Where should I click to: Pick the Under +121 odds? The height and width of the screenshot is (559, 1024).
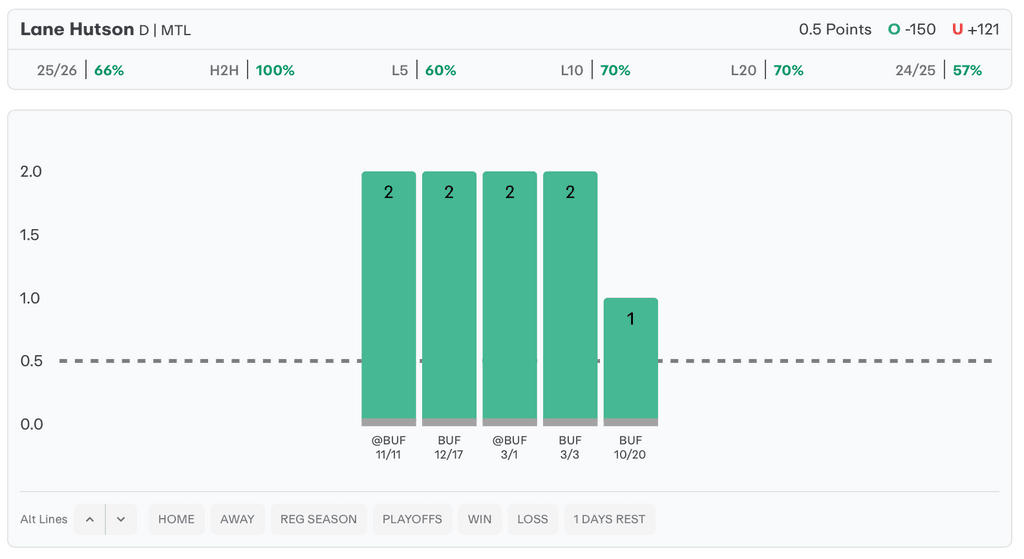[975, 29]
